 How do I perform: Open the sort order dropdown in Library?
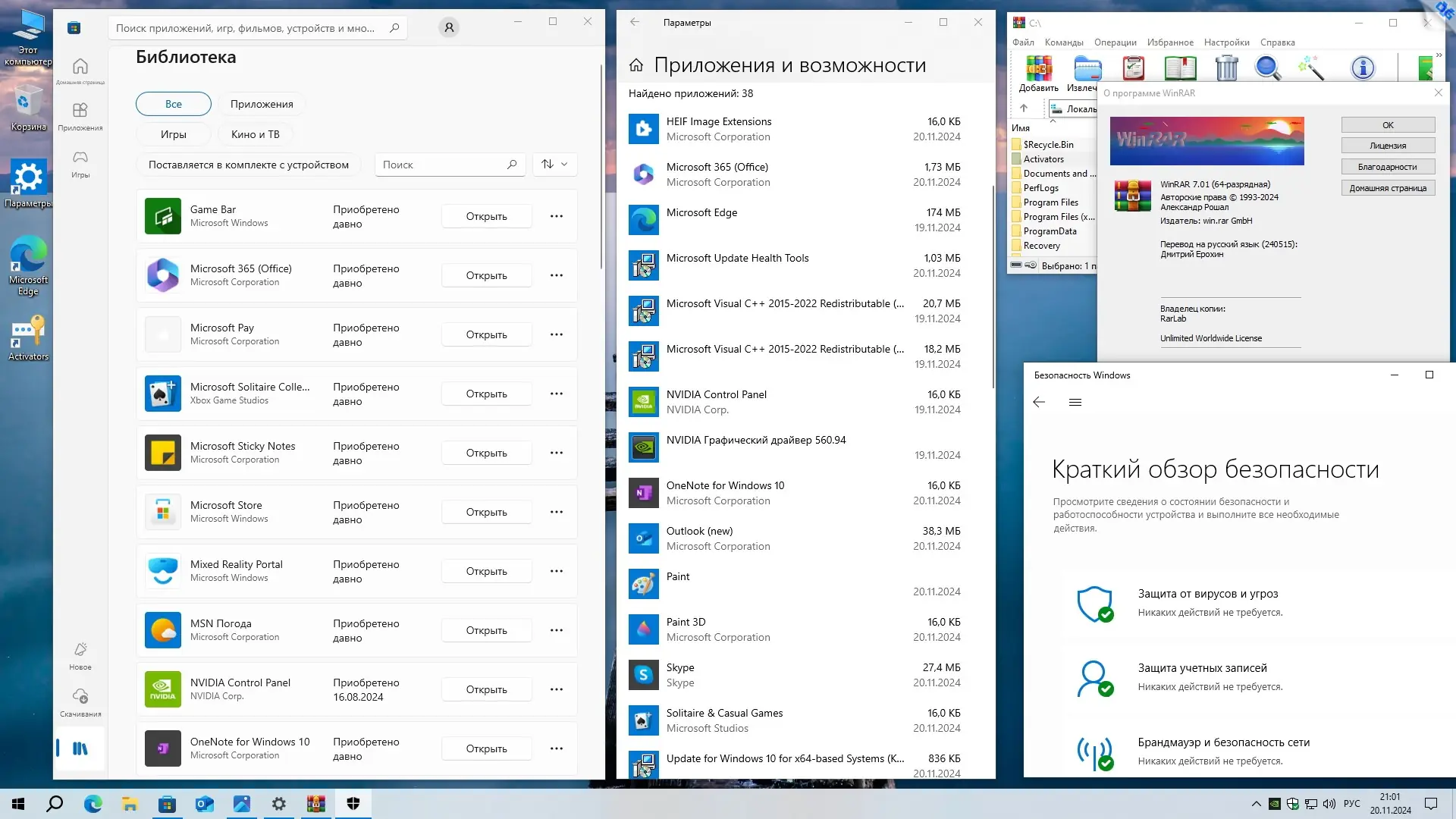pos(555,165)
